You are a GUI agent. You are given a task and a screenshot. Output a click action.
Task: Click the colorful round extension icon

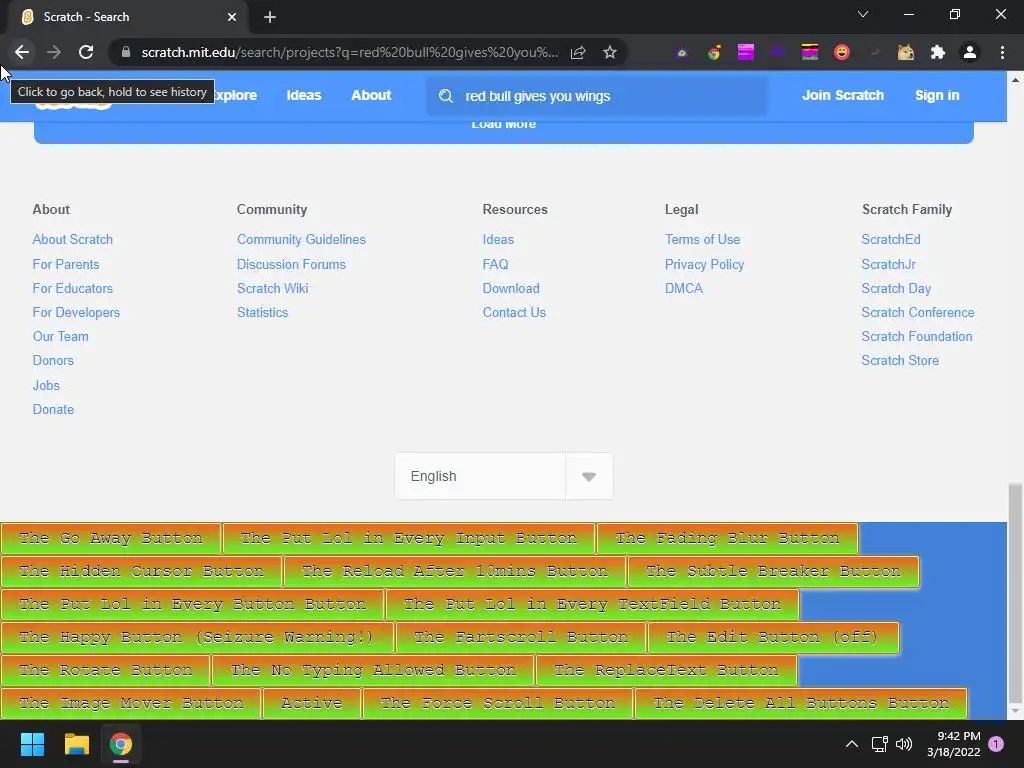tap(714, 52)
